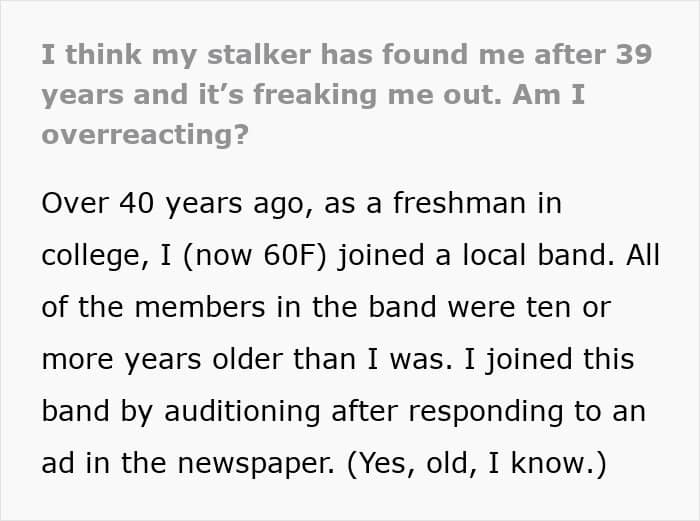Click the word "Over" starting the paragraph

click(x=76, y=202)
